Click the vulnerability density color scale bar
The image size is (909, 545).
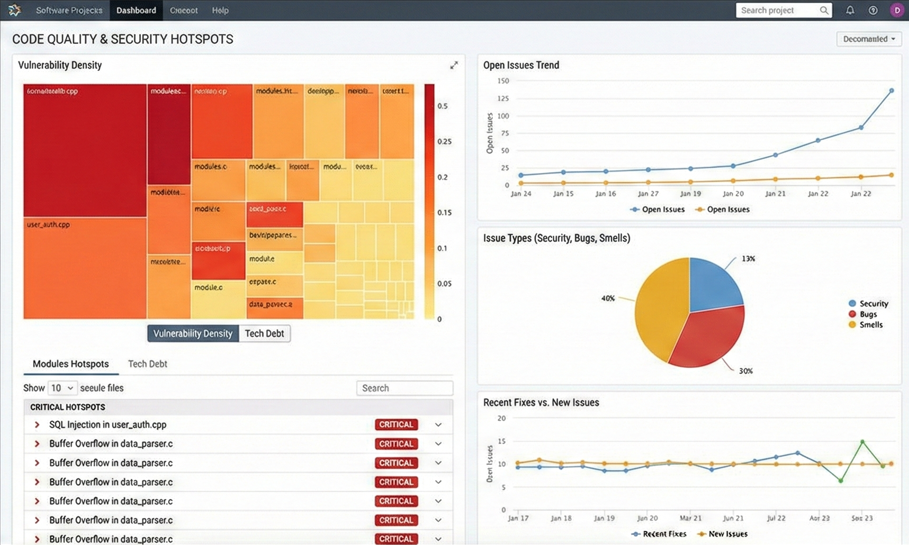point(429,202)
